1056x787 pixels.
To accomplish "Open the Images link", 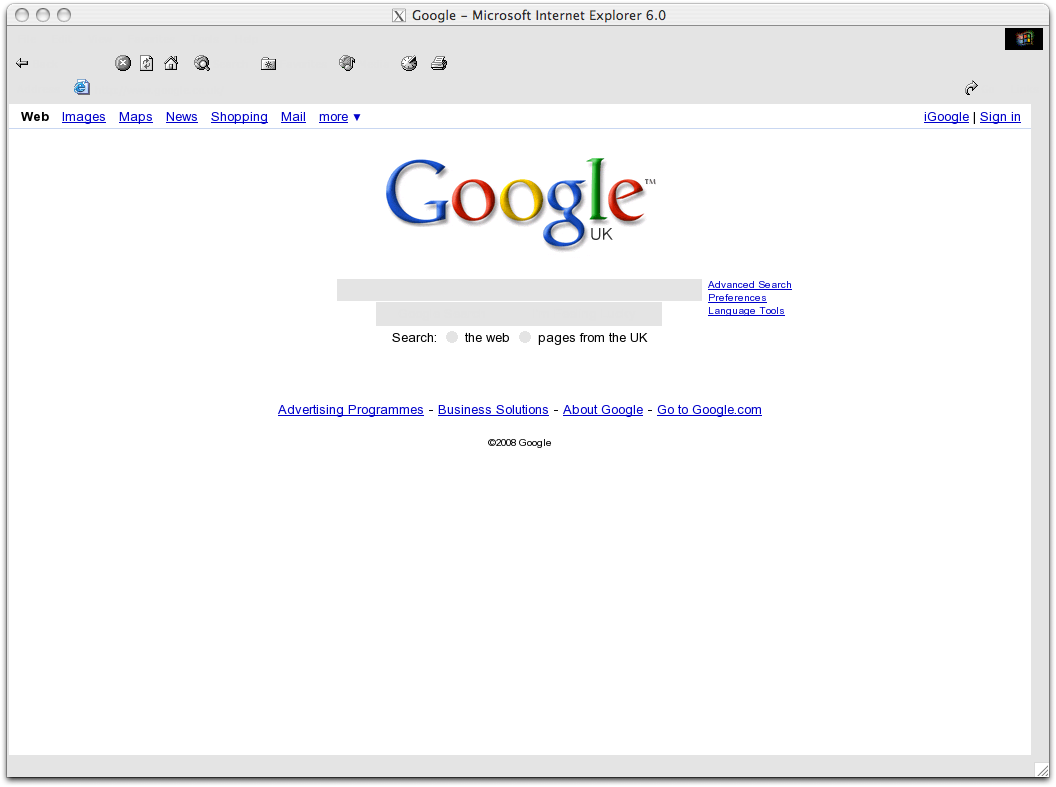I will (84, 117).
